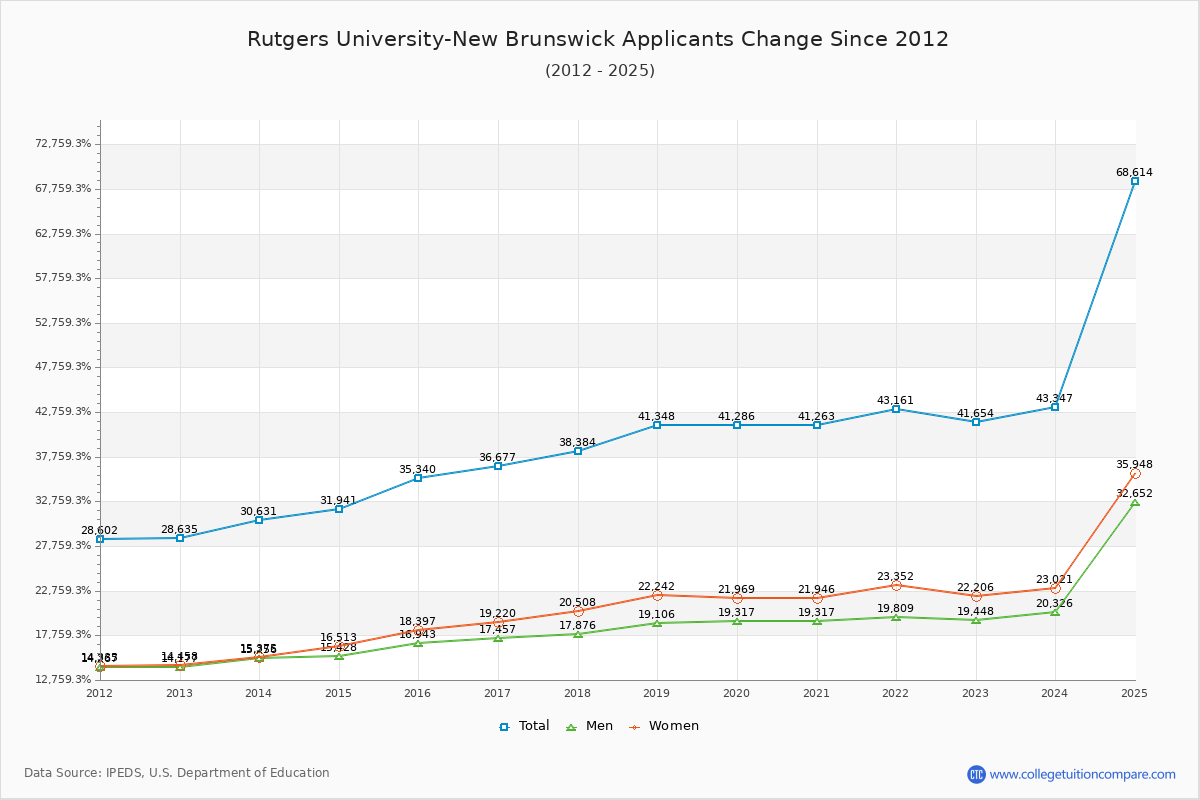Click the 2025 Total data point 68,614
The height and width of the screenshot is (800, 1200).
click(x=1134, y=181)
